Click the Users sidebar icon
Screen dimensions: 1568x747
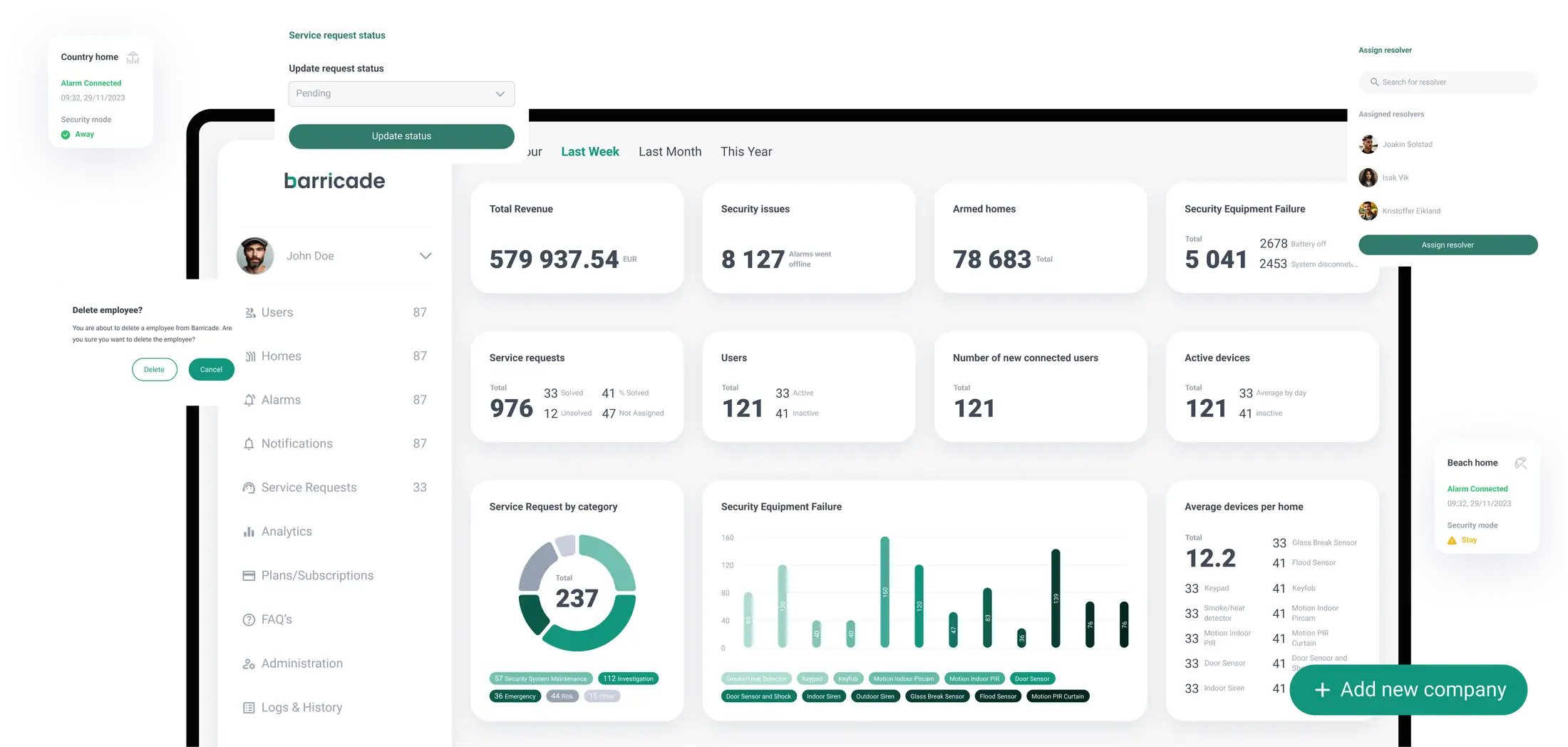coord(249,313)
